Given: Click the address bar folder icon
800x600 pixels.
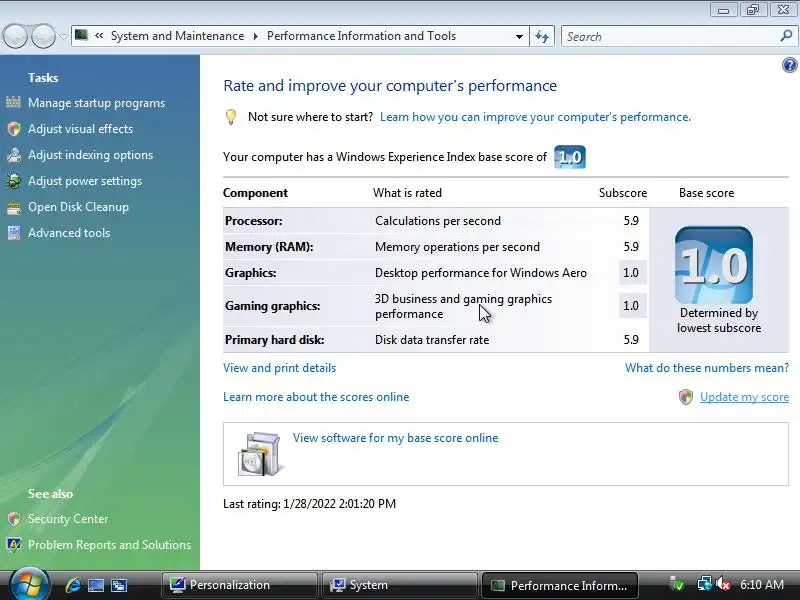Looking at the screenshot, I should [x=81, y=35].
